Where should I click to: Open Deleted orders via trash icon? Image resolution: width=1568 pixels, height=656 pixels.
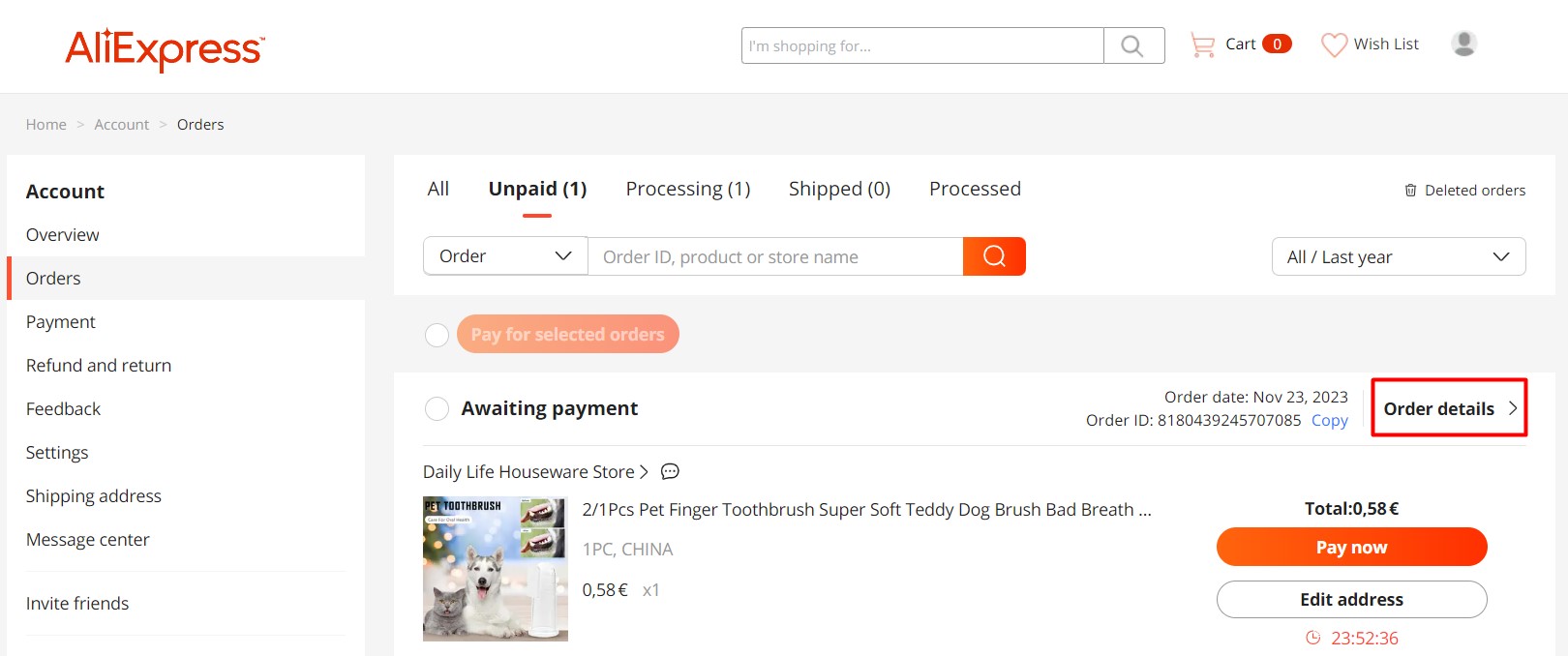pos(1410,190)
